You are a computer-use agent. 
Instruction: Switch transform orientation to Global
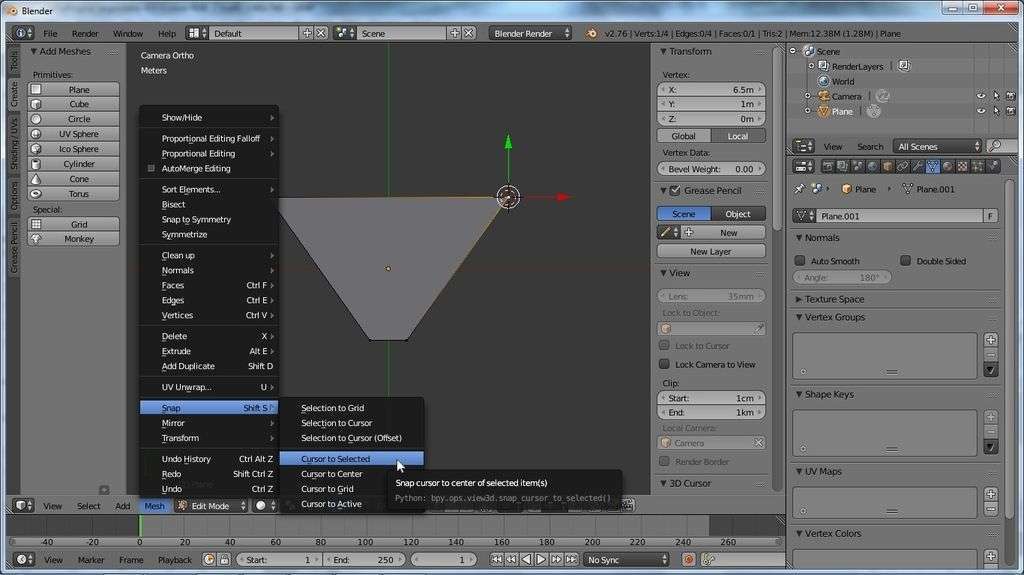683,136
